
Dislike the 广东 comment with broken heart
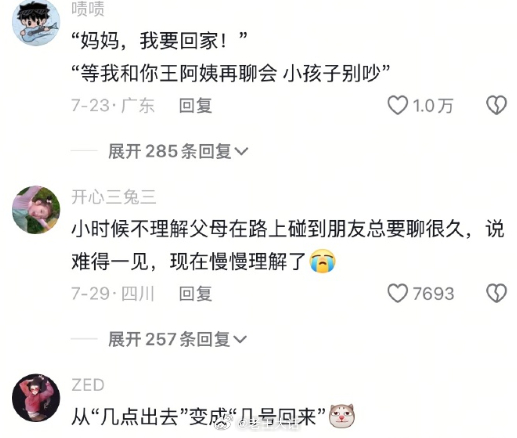click(496, 105)
